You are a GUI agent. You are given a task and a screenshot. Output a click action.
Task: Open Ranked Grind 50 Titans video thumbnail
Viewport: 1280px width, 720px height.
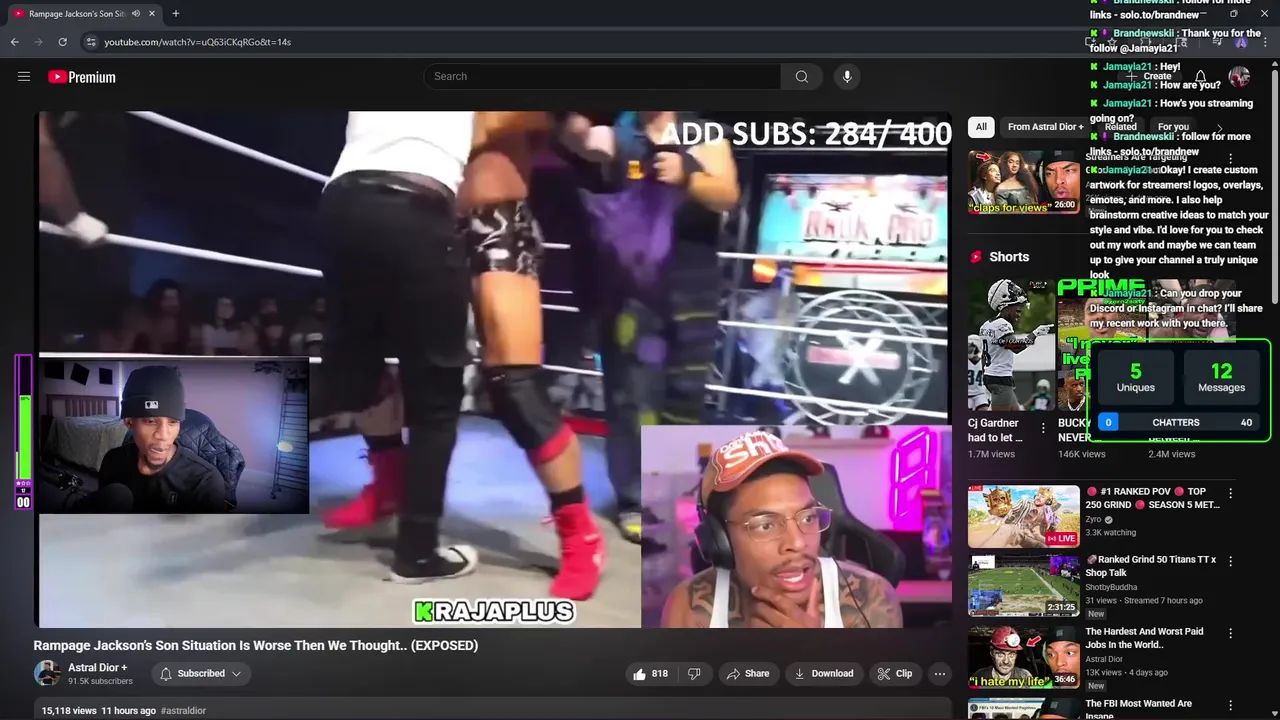coord(1023,585)
